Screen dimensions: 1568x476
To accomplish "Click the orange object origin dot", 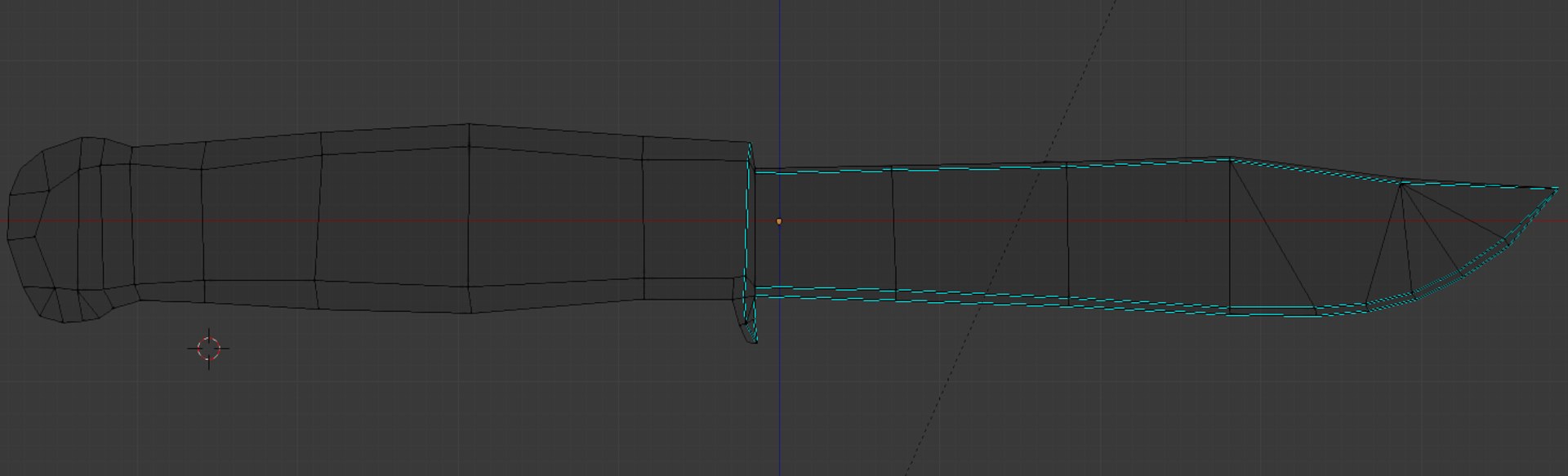I will (779, 221).
